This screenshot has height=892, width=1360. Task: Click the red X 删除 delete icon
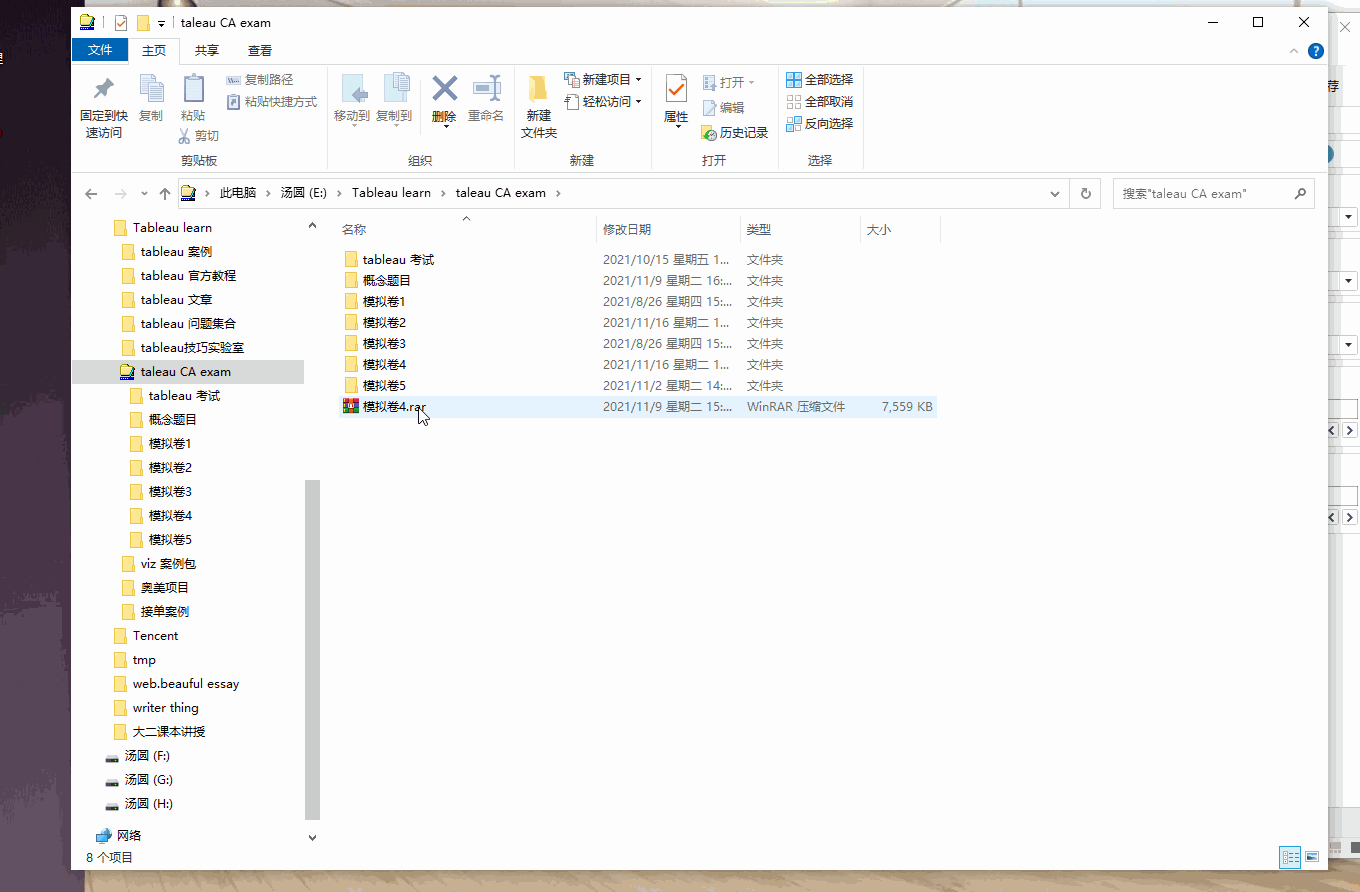tap(444, 88)
